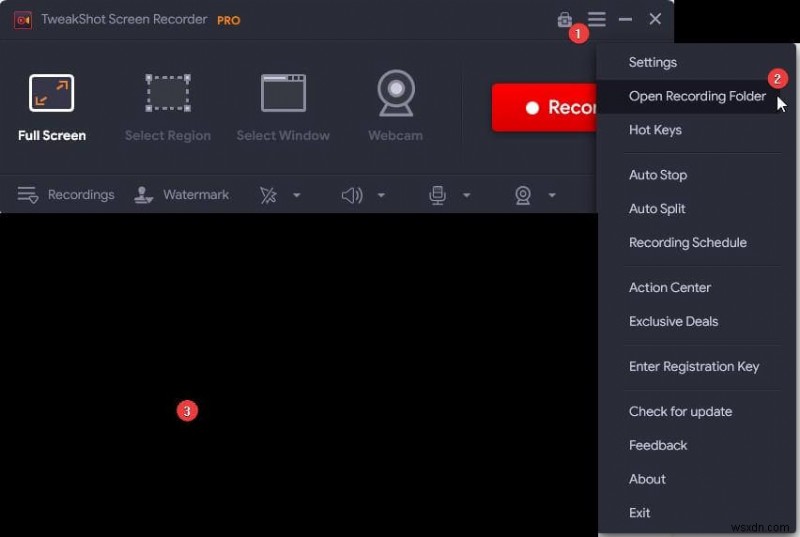Choose Open Recording Folder menu item
Image resolution: width=800 pixels, height=537 pixels.
tap(696, 96)
